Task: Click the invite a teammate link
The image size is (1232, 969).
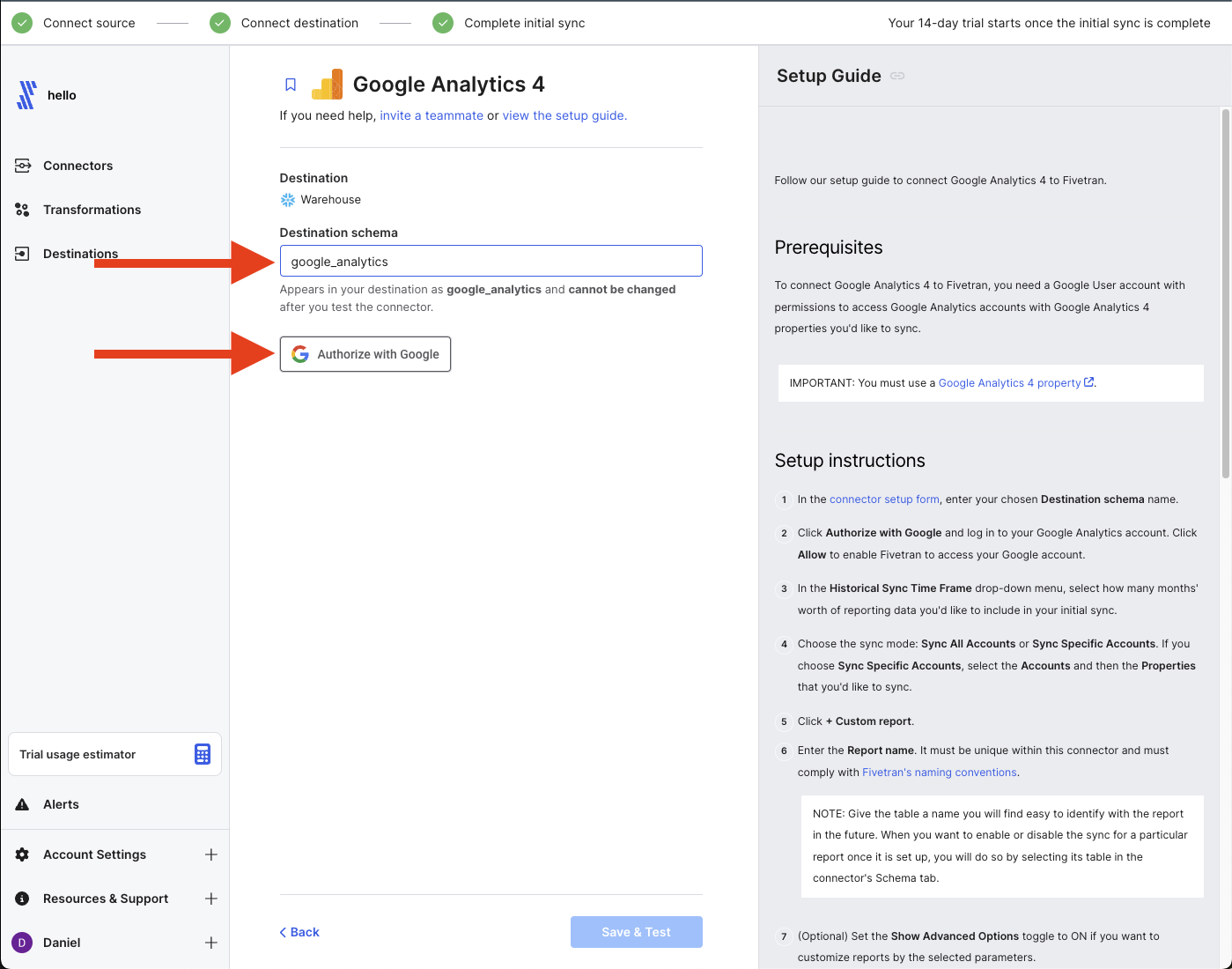Action: click(x=432, y=115)
